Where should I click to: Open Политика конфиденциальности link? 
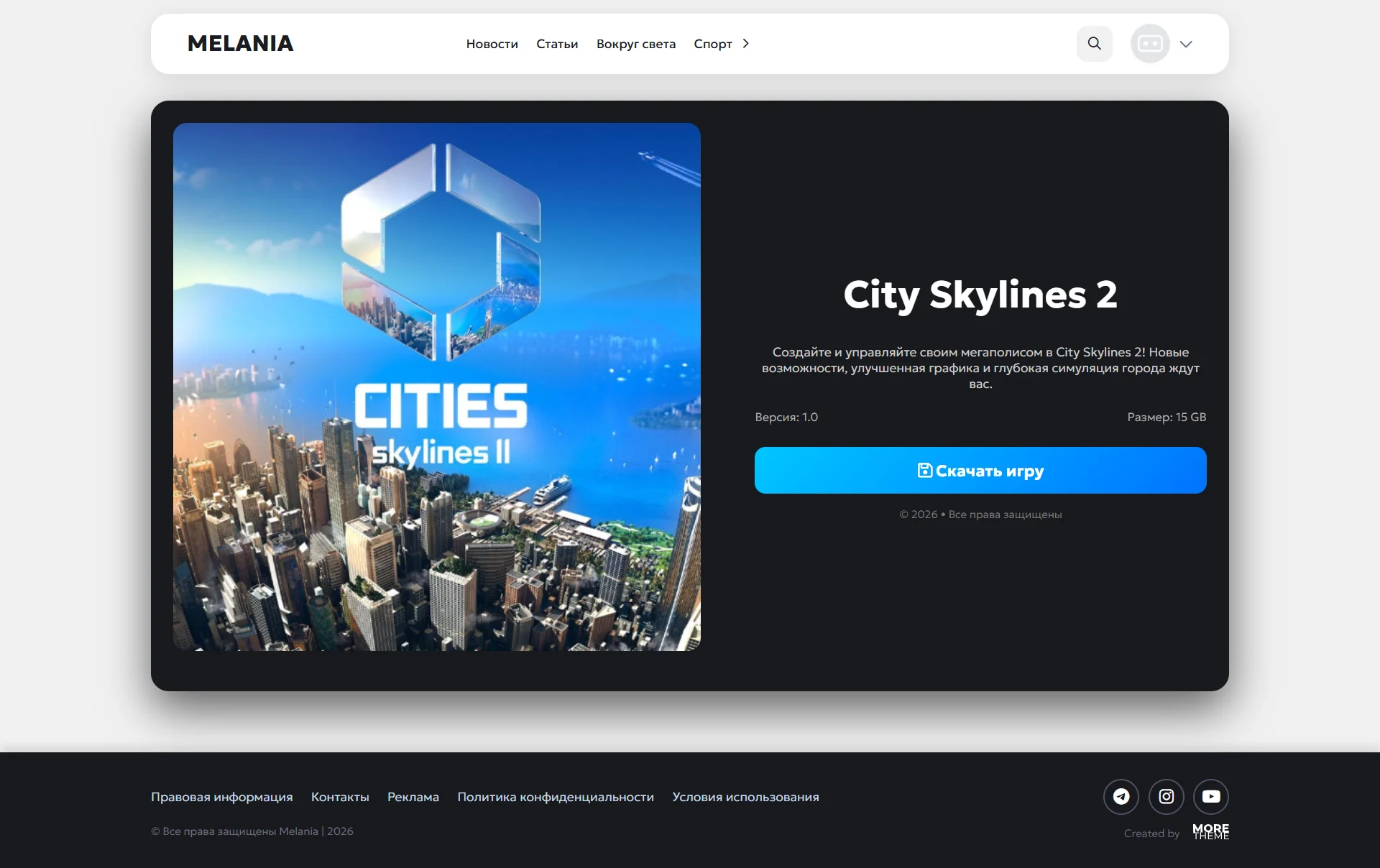pyautogui.click(x=555, y=797)
